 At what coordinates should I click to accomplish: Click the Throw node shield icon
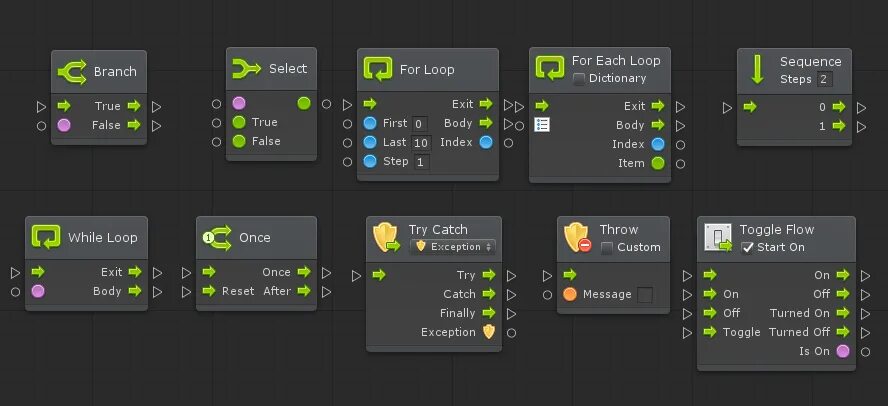[578, 237]
